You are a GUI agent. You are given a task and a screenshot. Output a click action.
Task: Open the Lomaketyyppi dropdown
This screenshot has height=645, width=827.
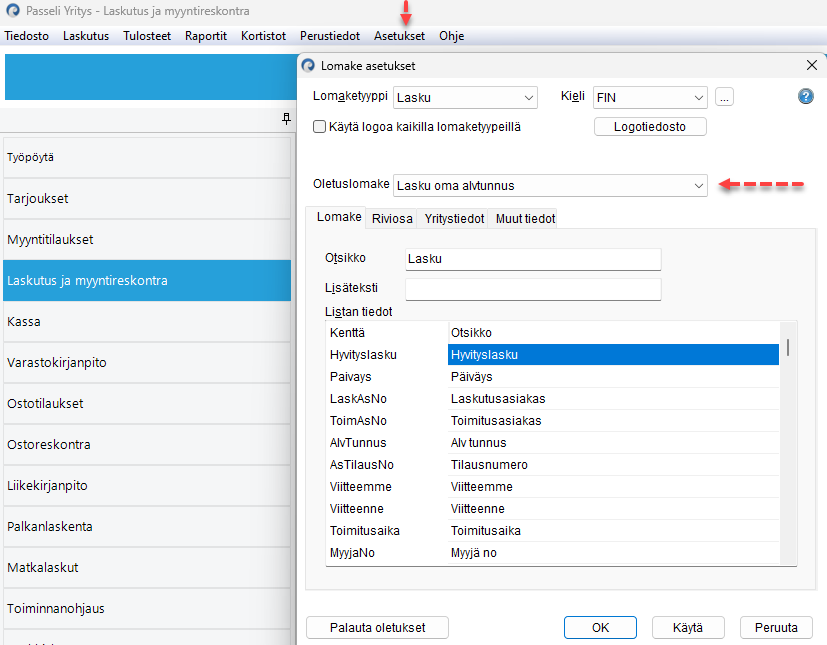[466, 98]
